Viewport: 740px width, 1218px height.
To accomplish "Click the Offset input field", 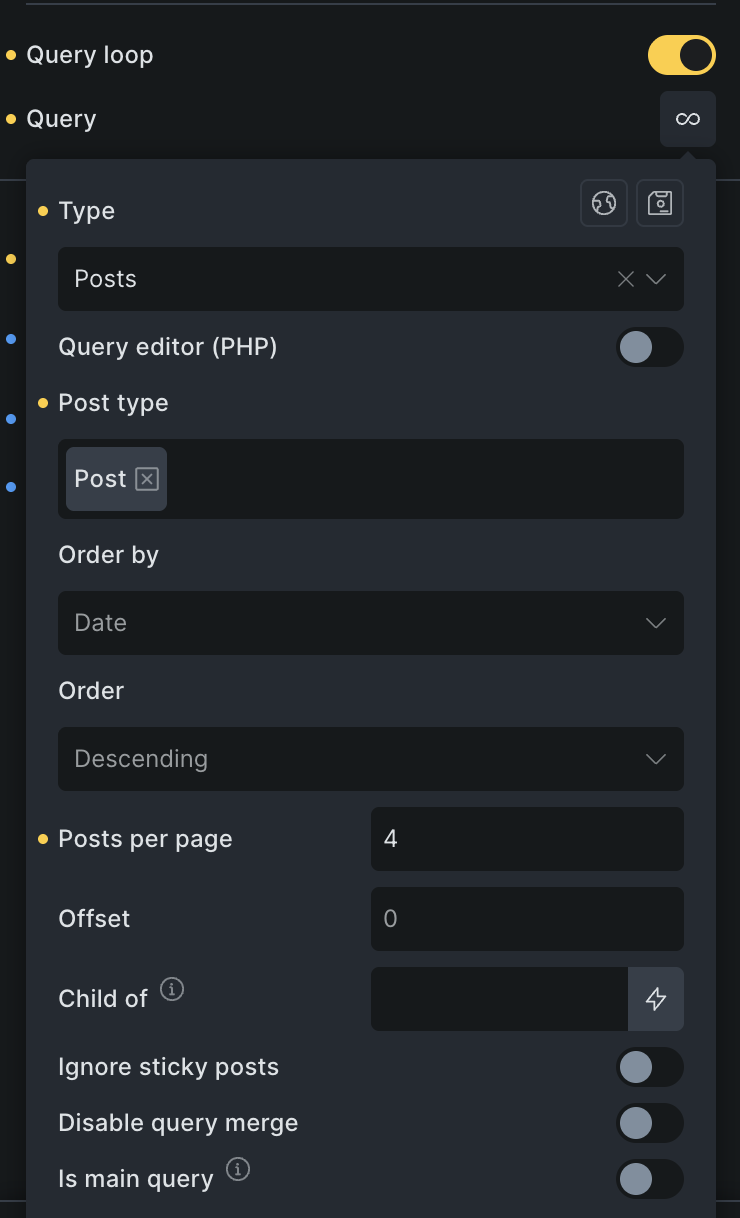I will [x=527, y=919].
